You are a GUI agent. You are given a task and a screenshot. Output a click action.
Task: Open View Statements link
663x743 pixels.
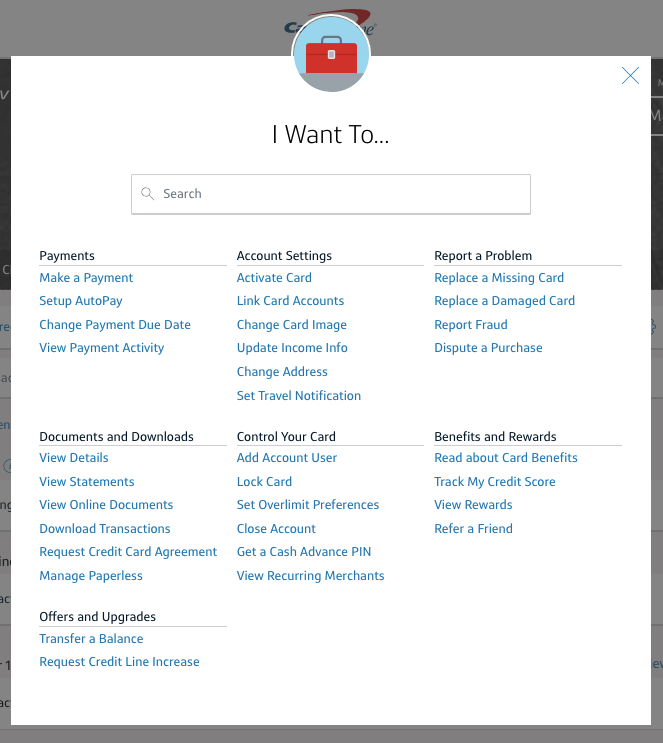87,482
